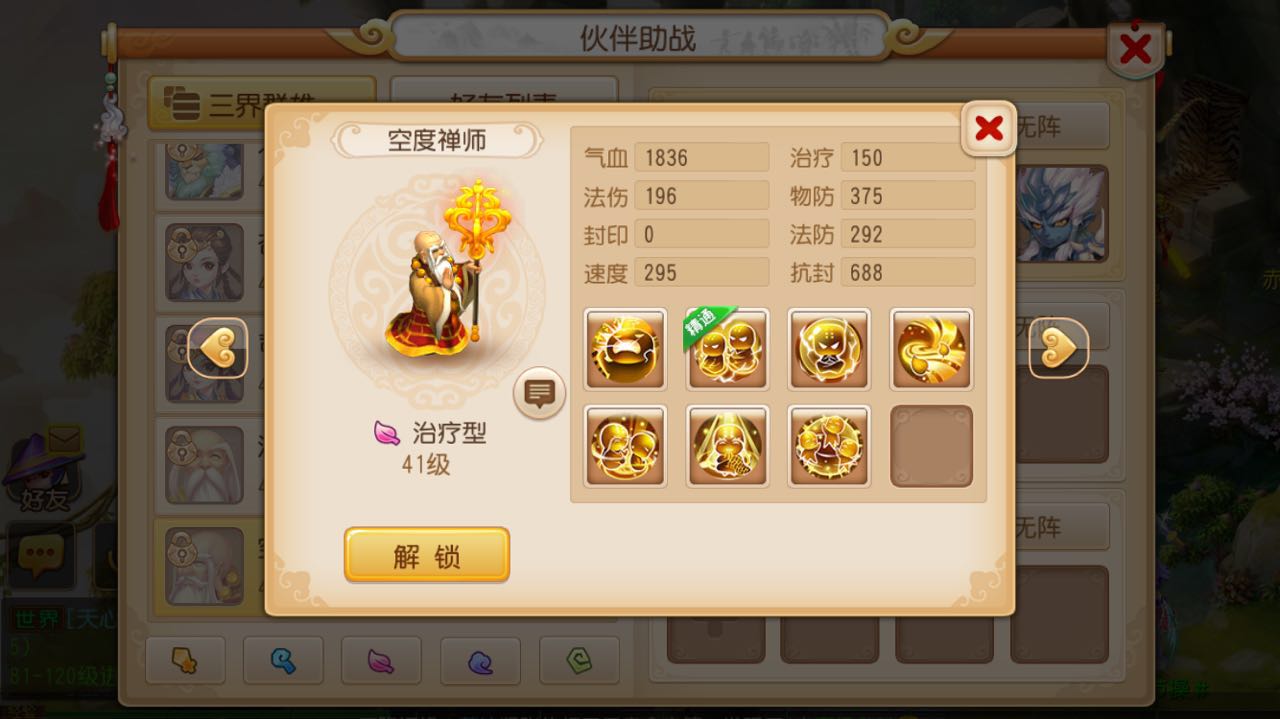Filter partners by the blue key type

283,660
